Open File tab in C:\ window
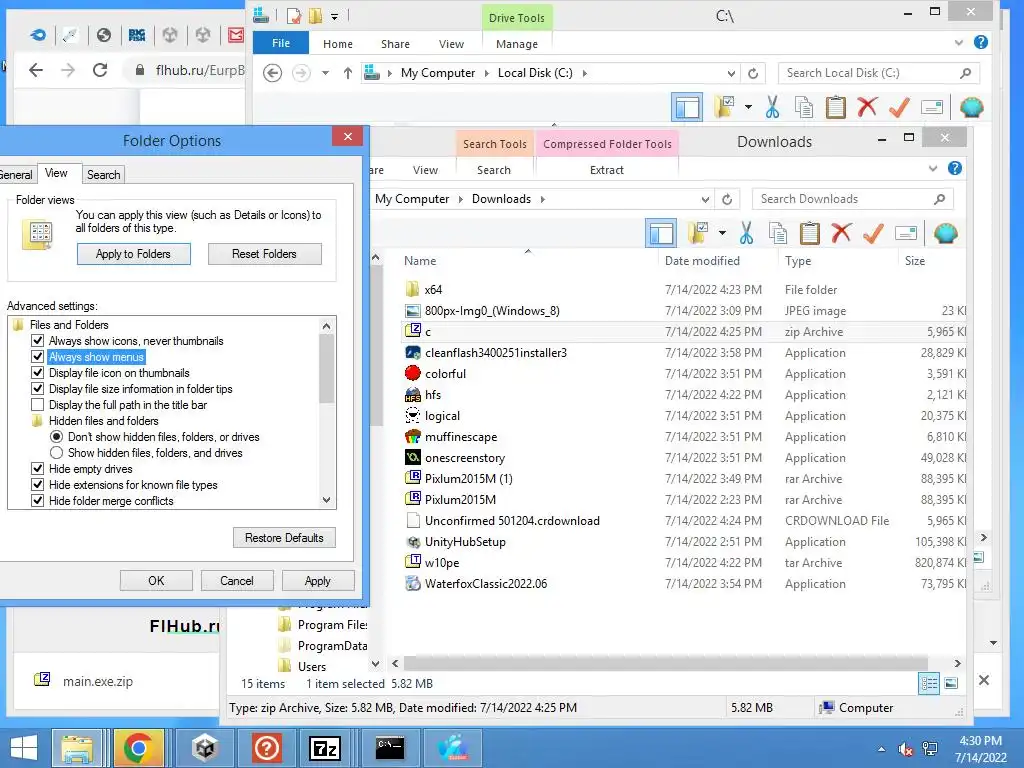The height and width of the screenshot is (768, 1024). (281, 43)
